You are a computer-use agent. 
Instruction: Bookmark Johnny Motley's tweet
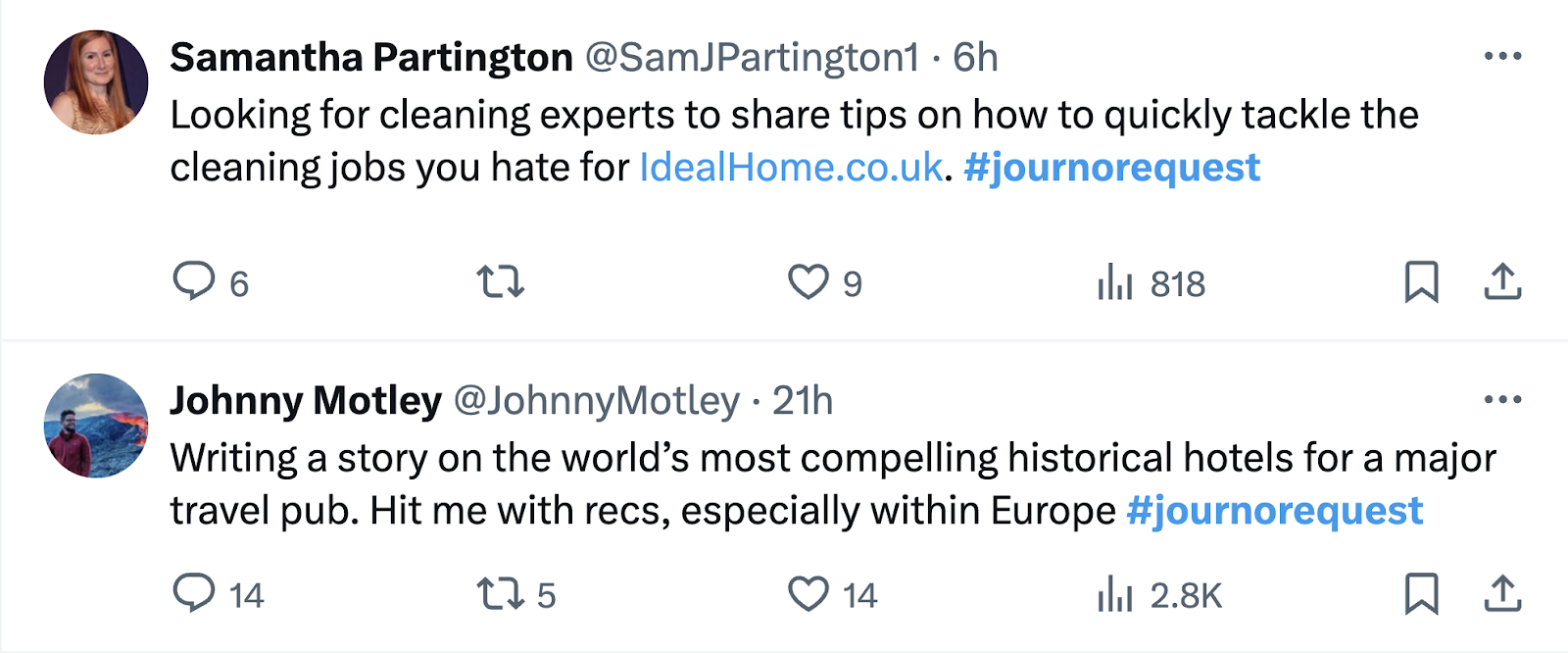point(1421,594)
